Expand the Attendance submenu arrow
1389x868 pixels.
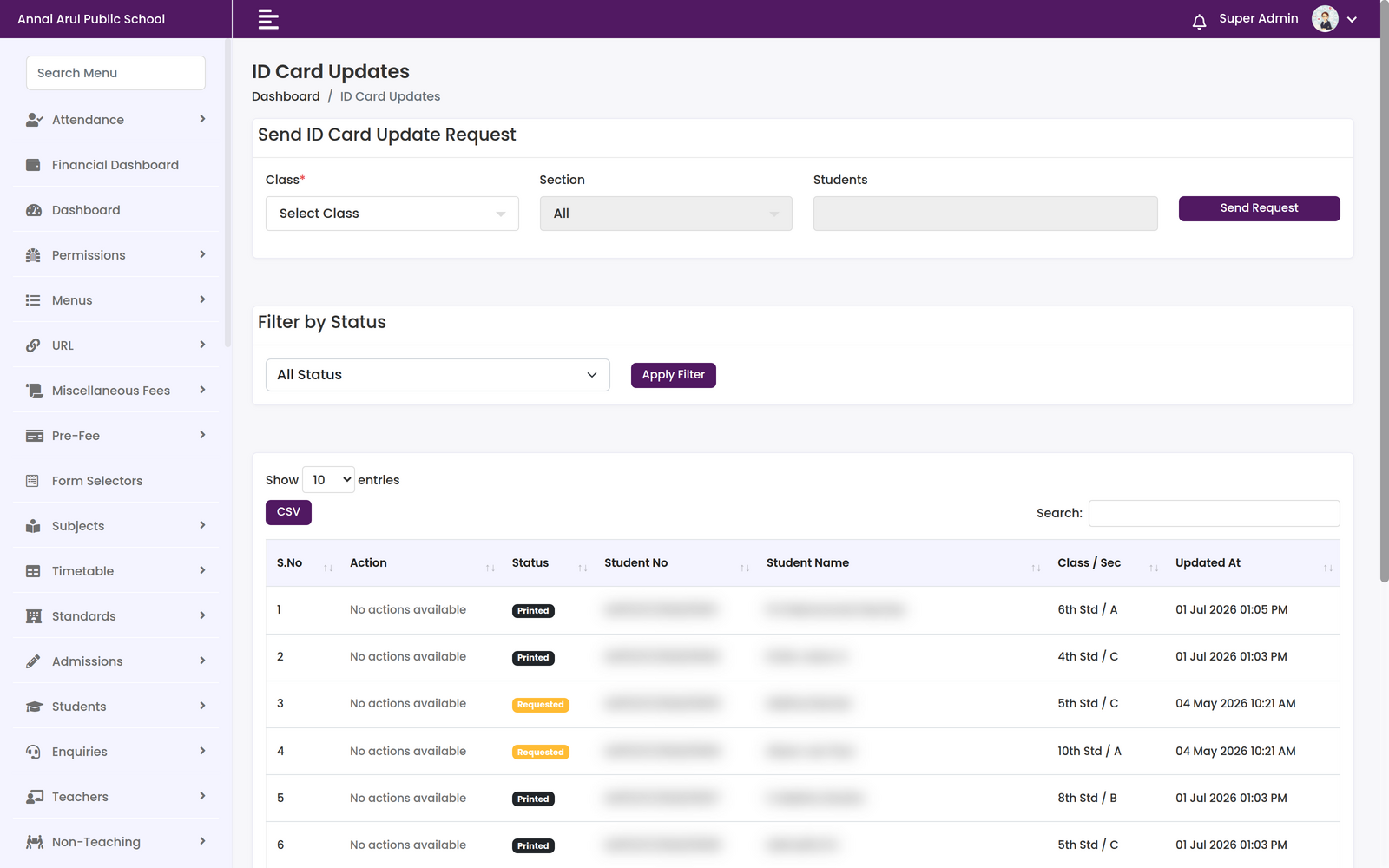[202, 119]
